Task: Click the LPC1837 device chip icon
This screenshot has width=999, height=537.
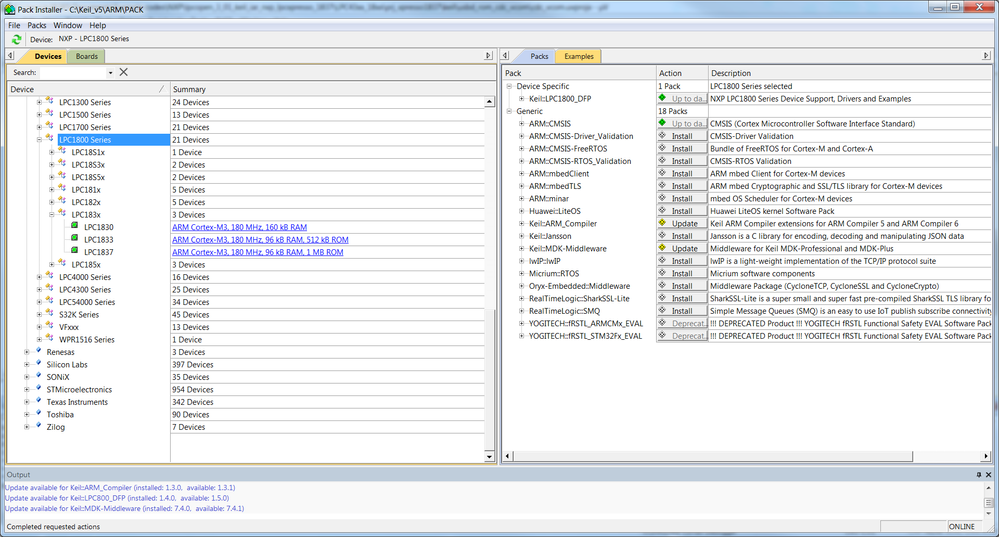Action: [x=75, y=251]
